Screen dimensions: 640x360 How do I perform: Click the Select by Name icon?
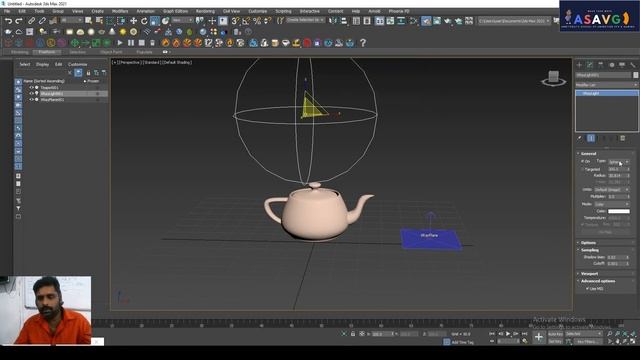99,21
